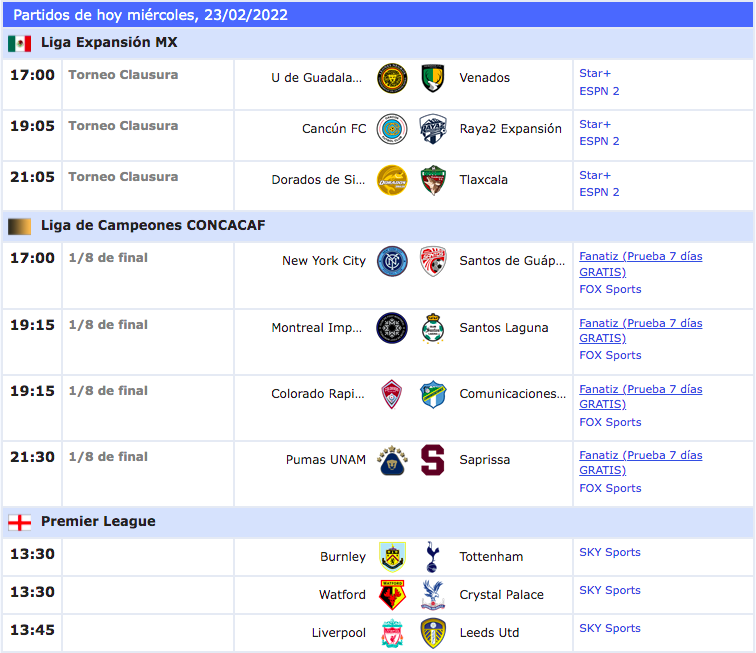Click the Colorado Rapids shield logo

point(392,394)
